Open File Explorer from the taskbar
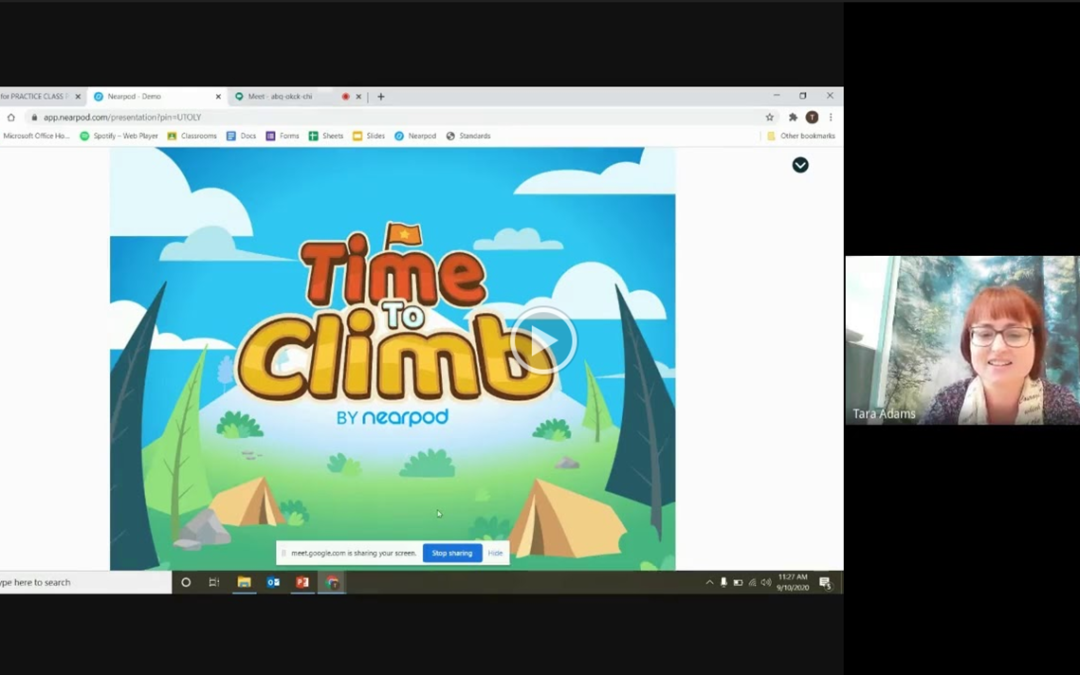The height and width of the screenshot is (675, 1080). click(x=244, y=582)
